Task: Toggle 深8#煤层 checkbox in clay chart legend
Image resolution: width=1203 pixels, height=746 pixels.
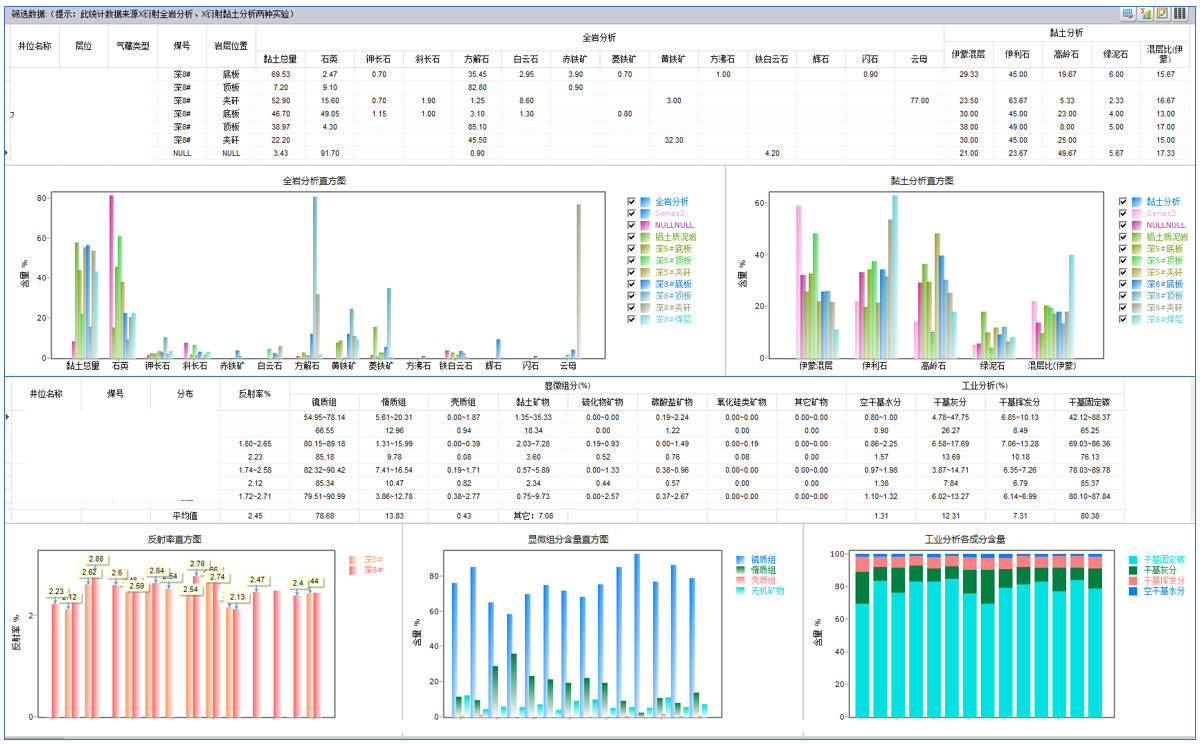Action: (x=1123, y=319)
